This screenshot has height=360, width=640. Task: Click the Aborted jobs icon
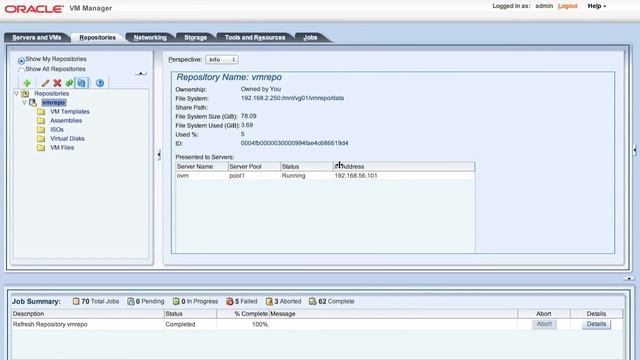pos(269,301)
